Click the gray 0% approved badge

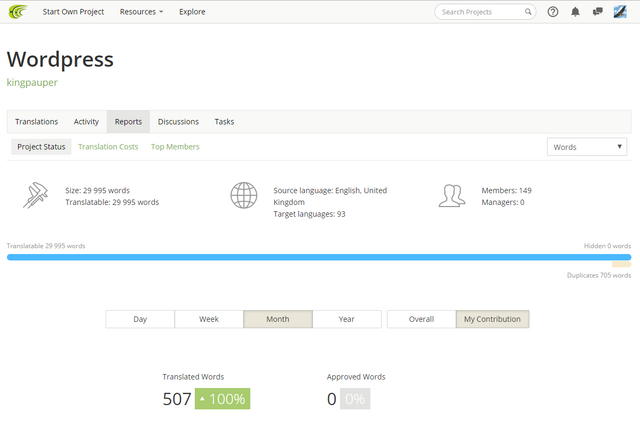[355, 399]
